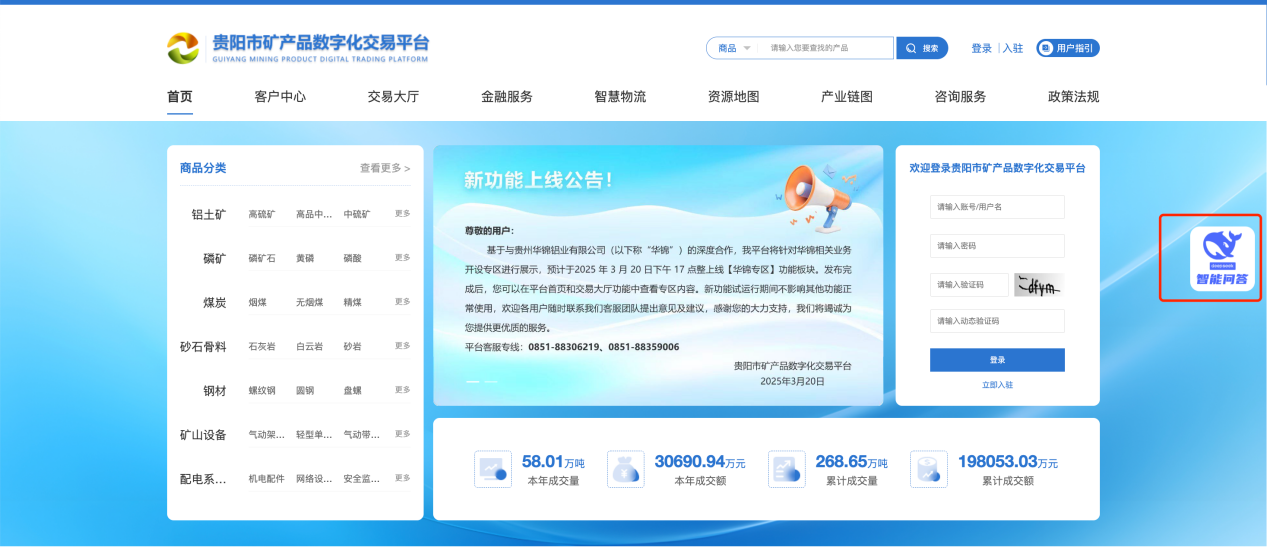Click the platform logo at top left
Screen dimensions: 1267x548
tap(183, 48)
